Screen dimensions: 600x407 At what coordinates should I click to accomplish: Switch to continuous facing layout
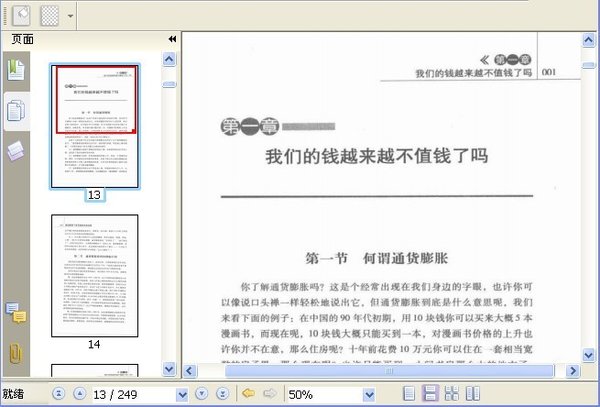pyautogui.click(x=452, y=394)
